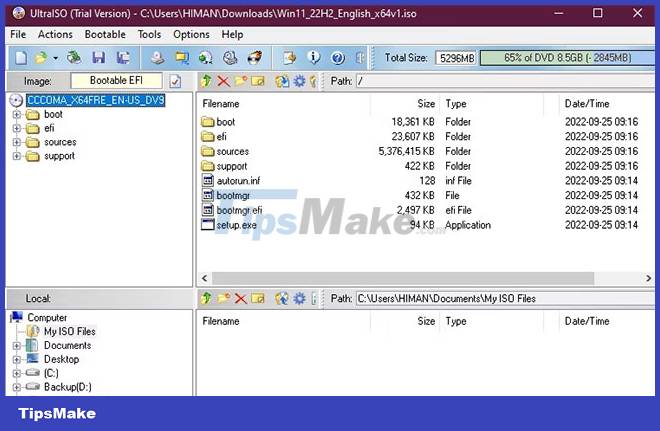660x431 pixels.
Task: Click the Rename icon in image pane toolbar
Action: pos(258,81)
